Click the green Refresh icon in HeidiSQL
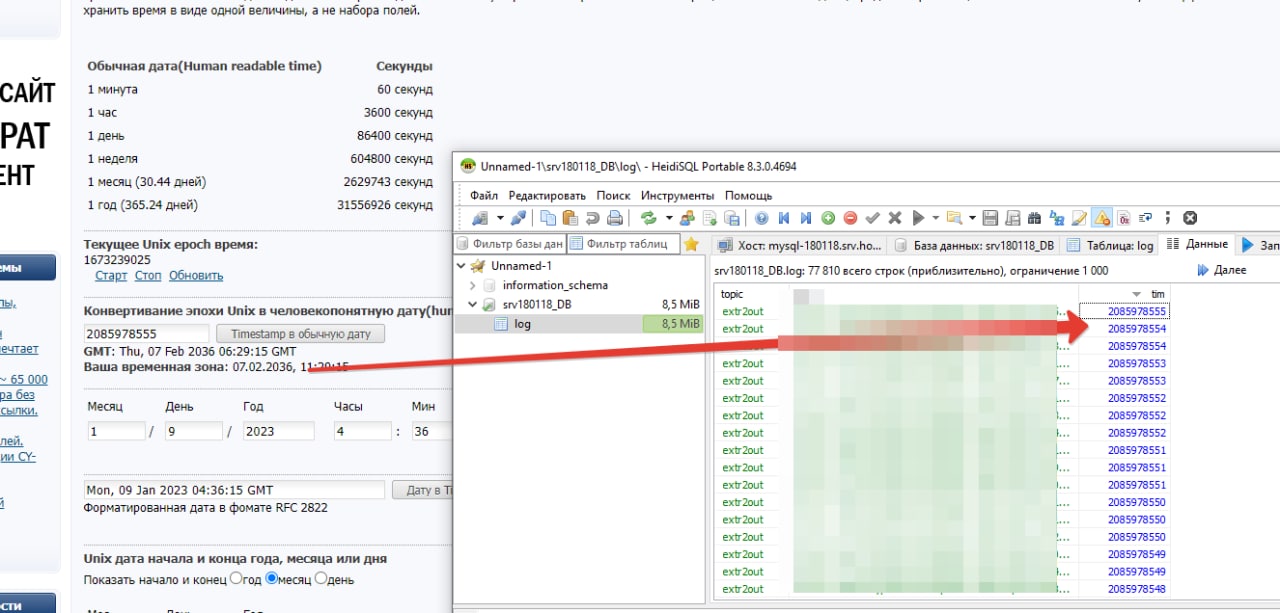1280x613 pixels. click(648, 217)
